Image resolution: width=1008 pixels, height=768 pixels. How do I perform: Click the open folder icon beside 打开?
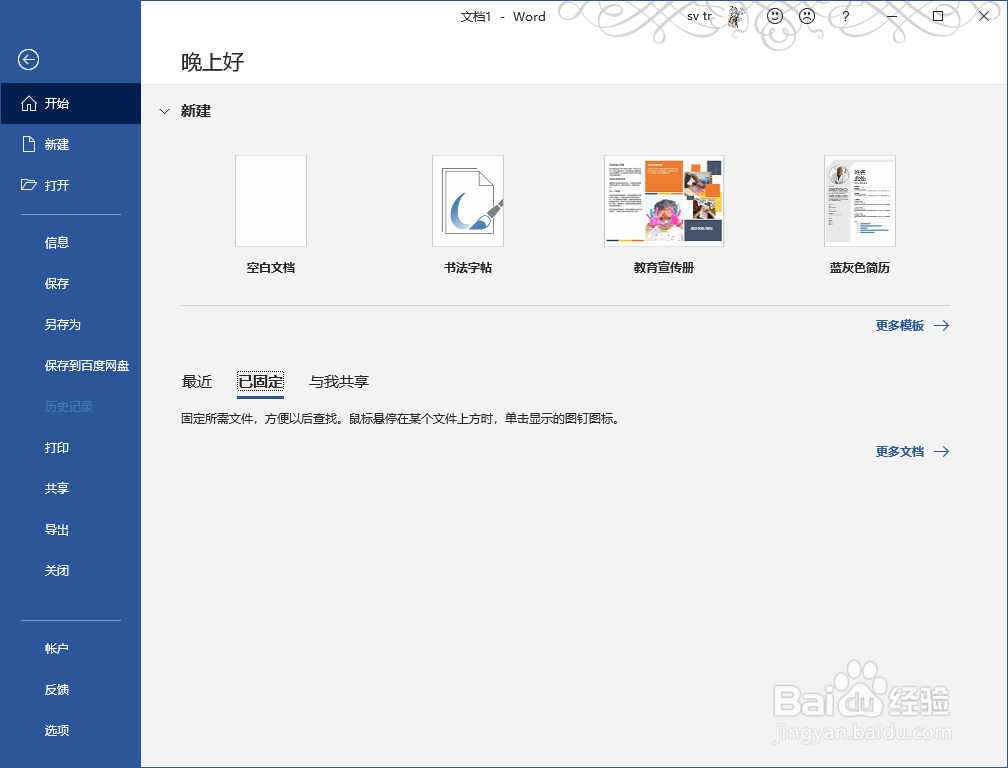point(28,185)
